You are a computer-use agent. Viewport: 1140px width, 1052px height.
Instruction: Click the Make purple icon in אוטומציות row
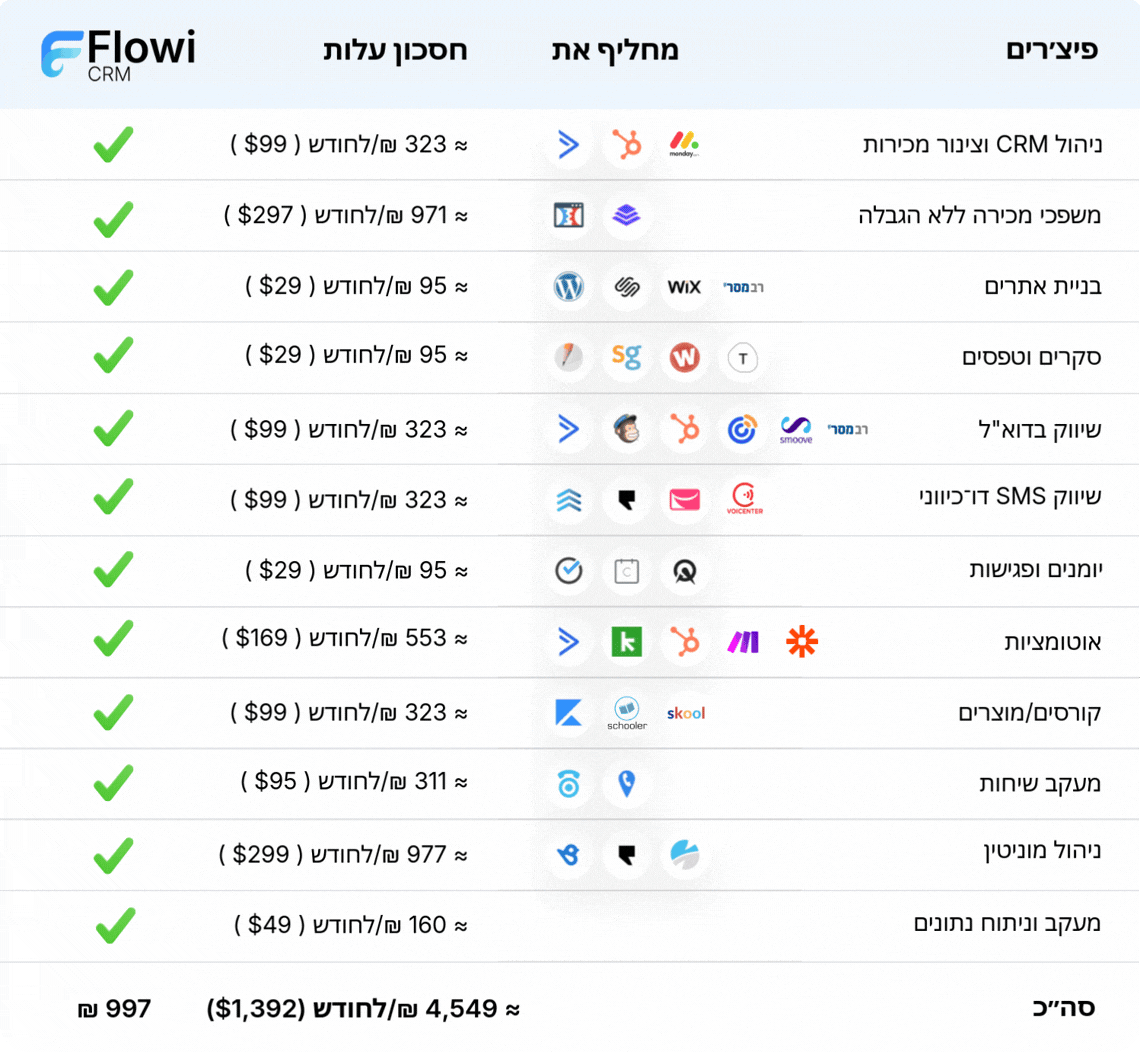[743, 642]
